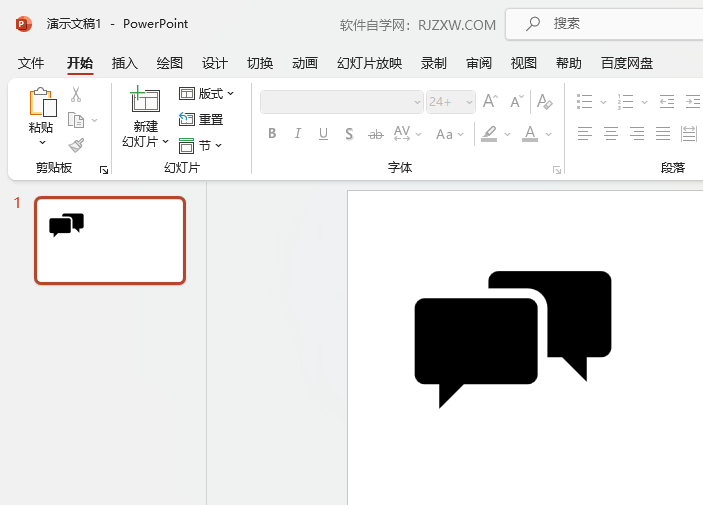Open highlight color dropdown arrow
This screenshot has height=505, width=703.
[507, 134]
